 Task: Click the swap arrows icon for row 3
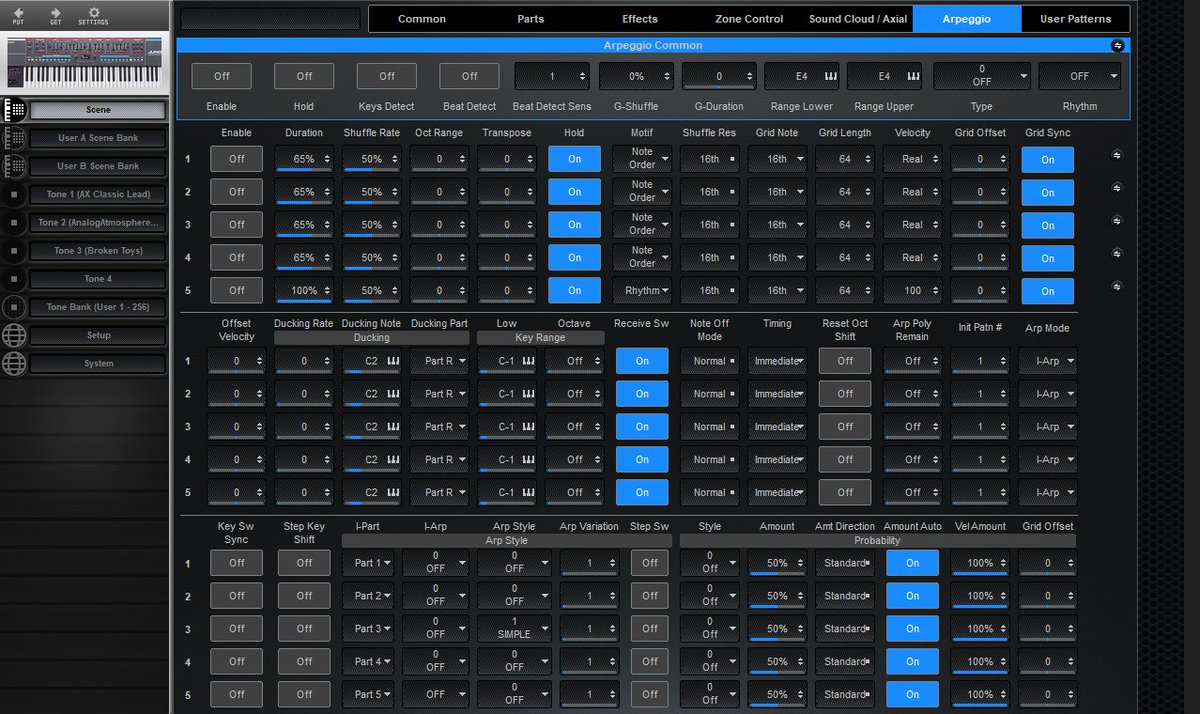[x=1117, y=220]
